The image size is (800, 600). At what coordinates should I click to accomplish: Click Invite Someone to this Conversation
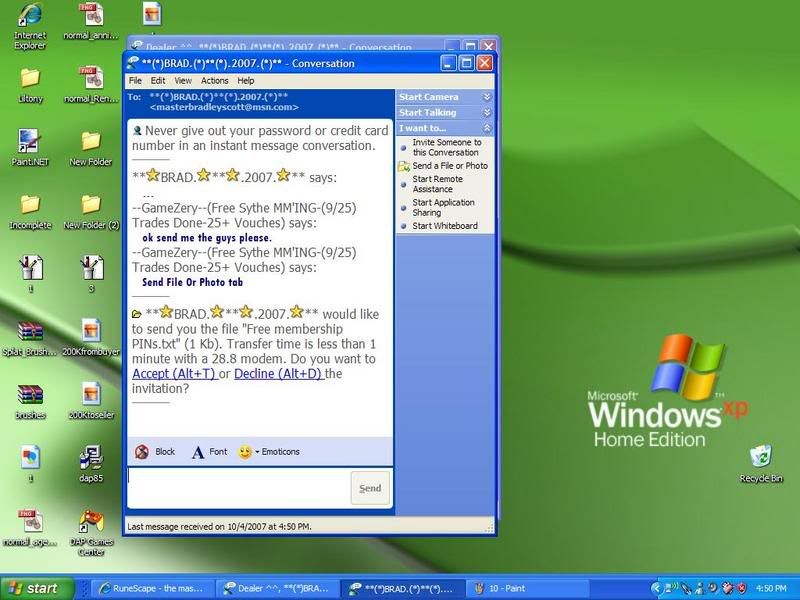pos(447,147)
